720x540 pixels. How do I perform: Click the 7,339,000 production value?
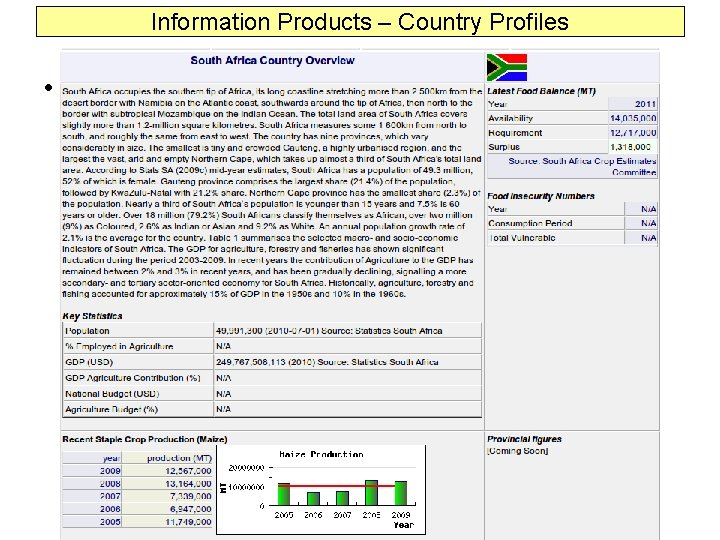[x=191, y=496]
